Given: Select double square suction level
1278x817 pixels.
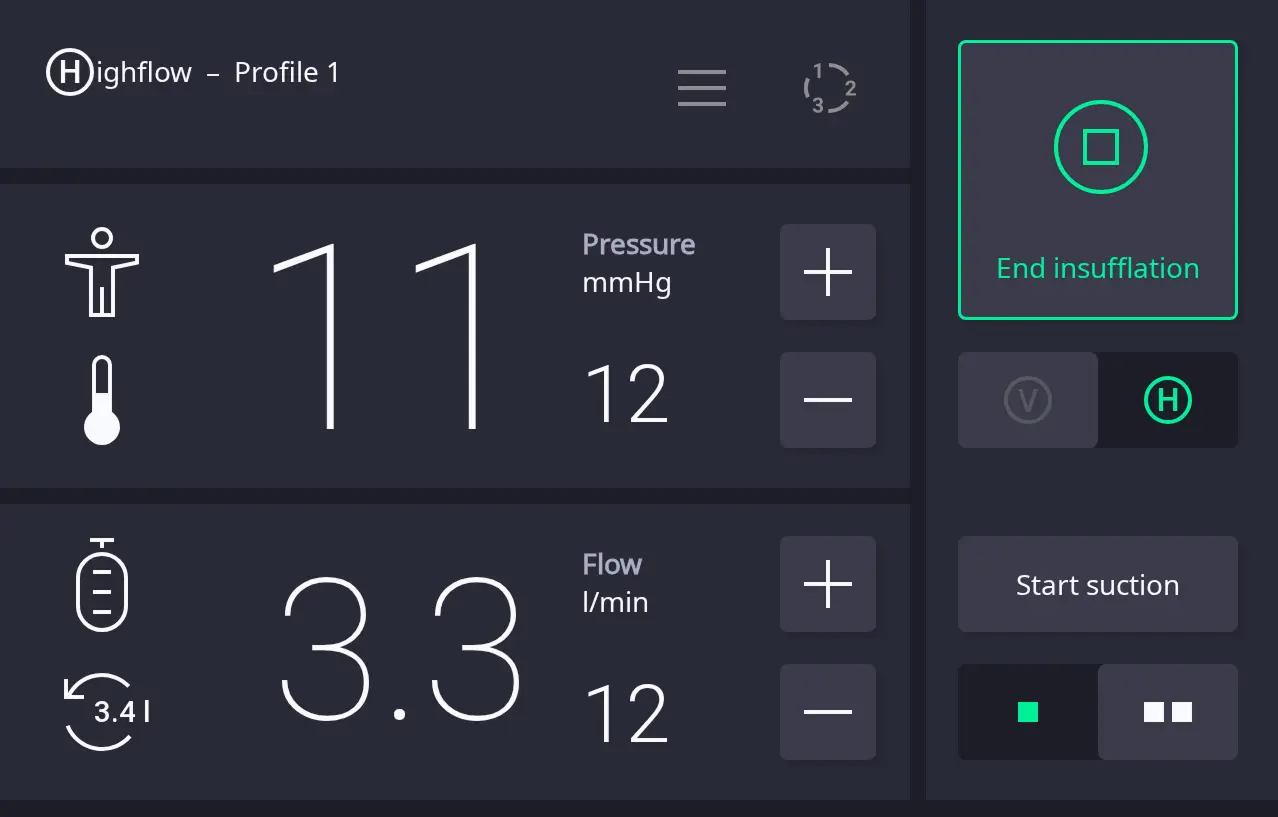Looking at the screenshot, I should tap(1168, 712).
